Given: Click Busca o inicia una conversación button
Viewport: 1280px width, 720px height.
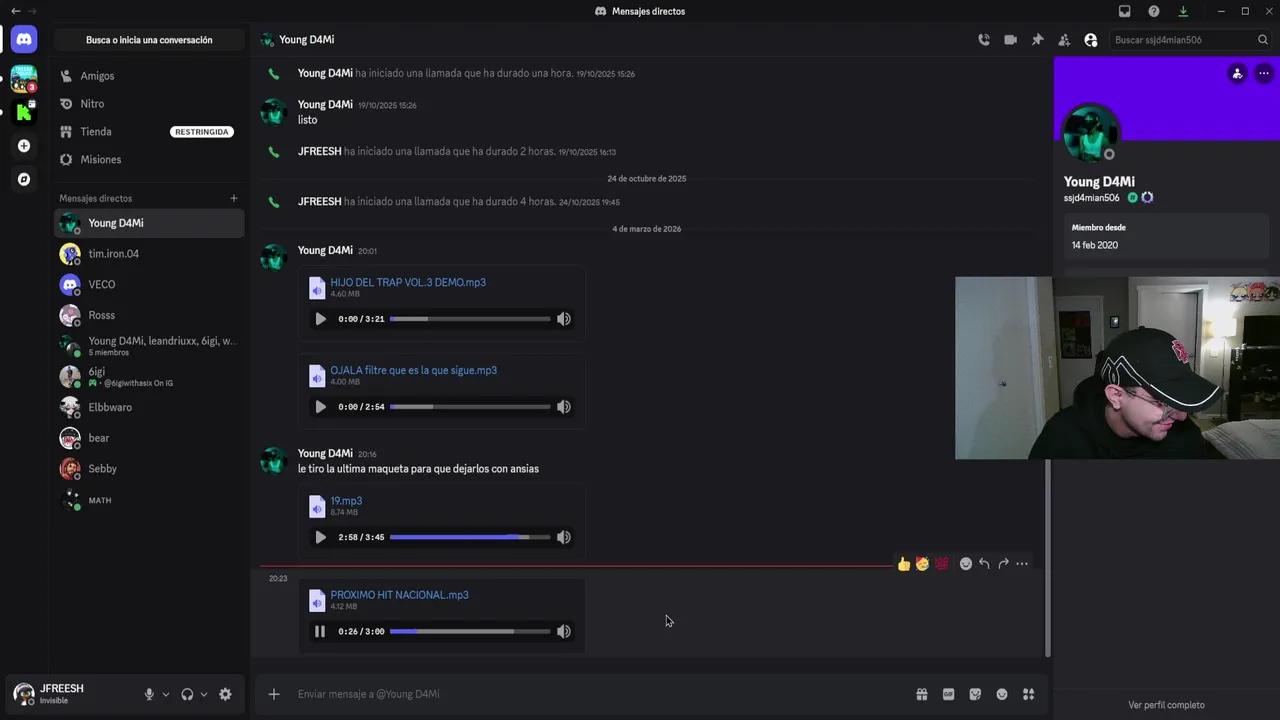Looking at the screenshot, I should (x=149, y=40).
